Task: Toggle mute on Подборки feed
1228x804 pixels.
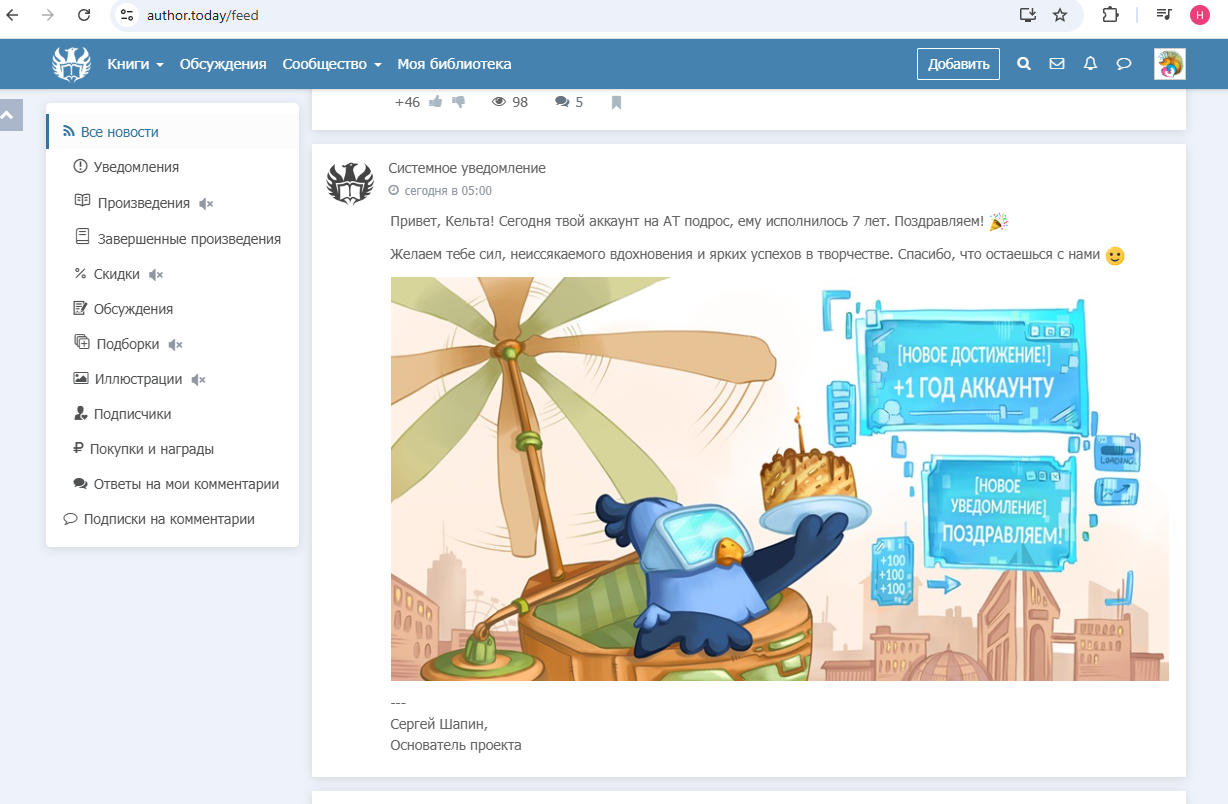Action: 176,344
